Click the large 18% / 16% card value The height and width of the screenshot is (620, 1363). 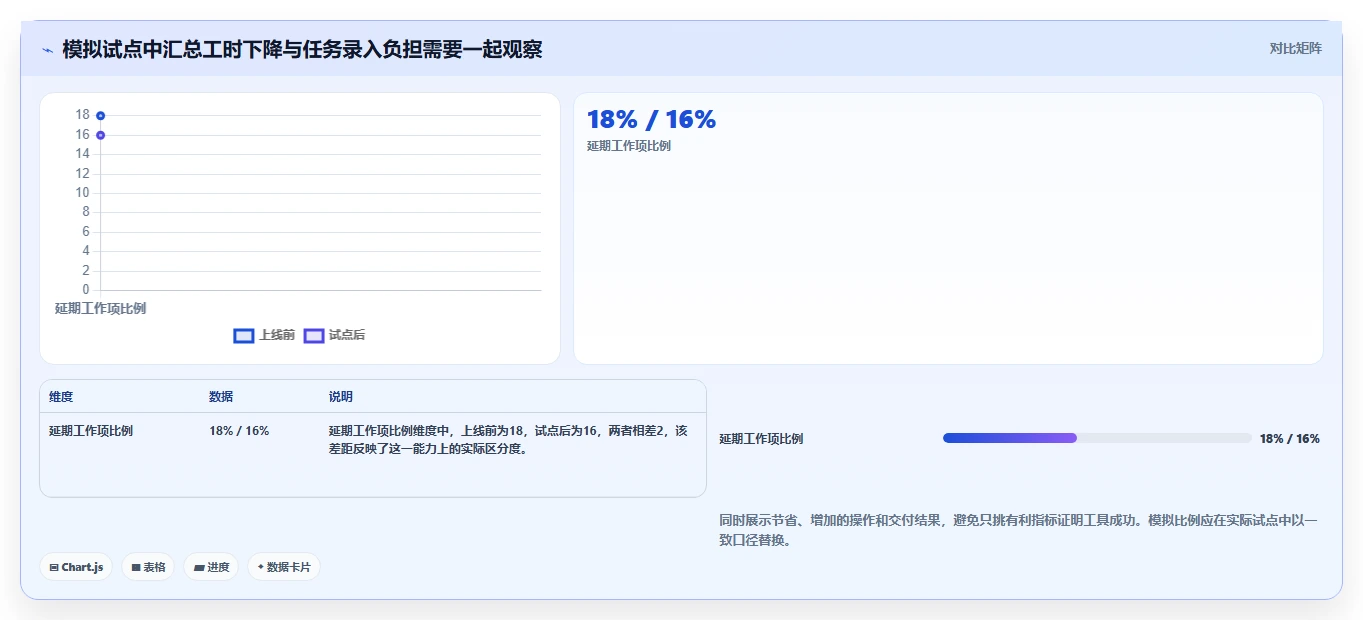651,120
